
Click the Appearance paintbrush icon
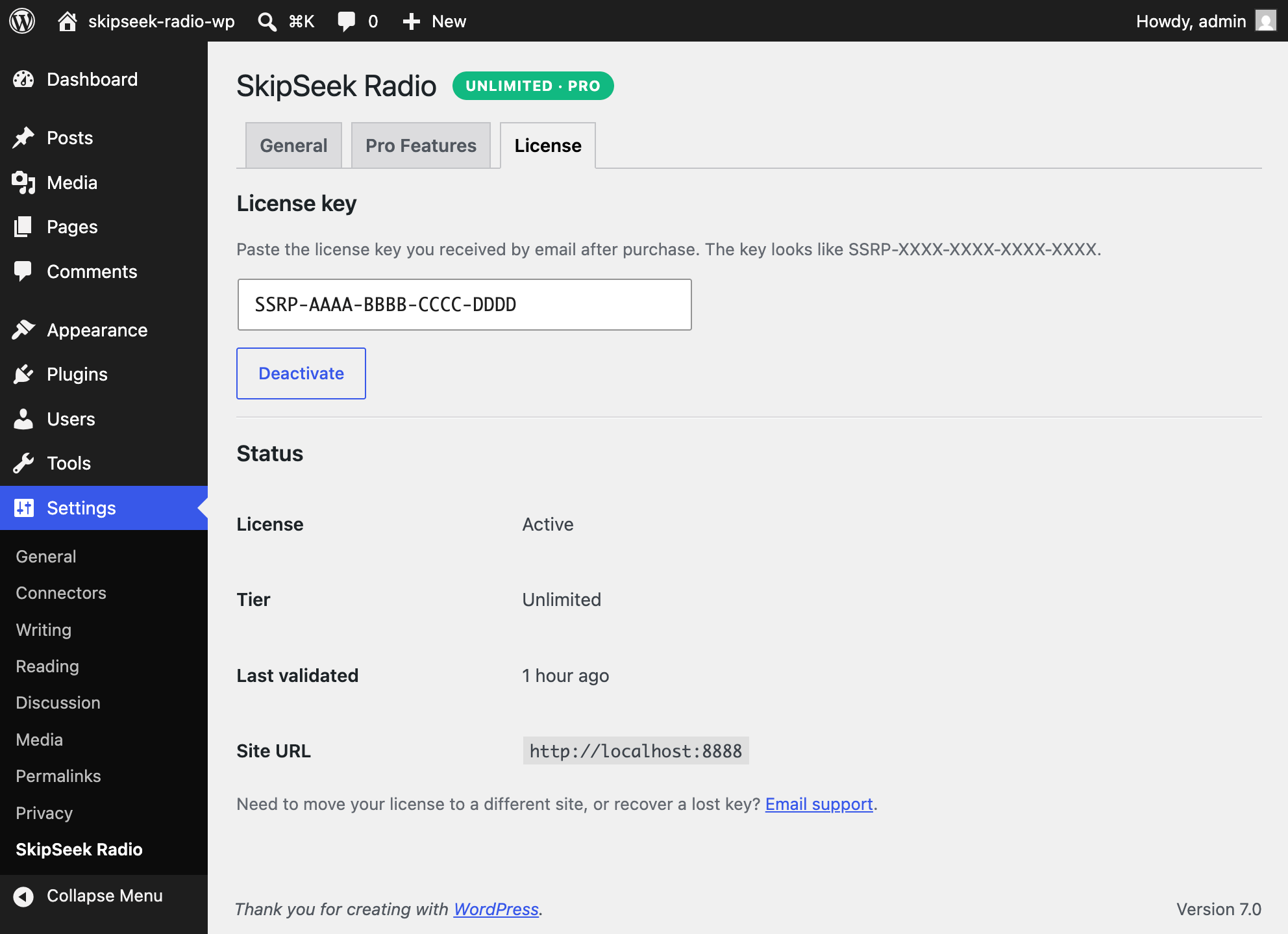[23, 330]
